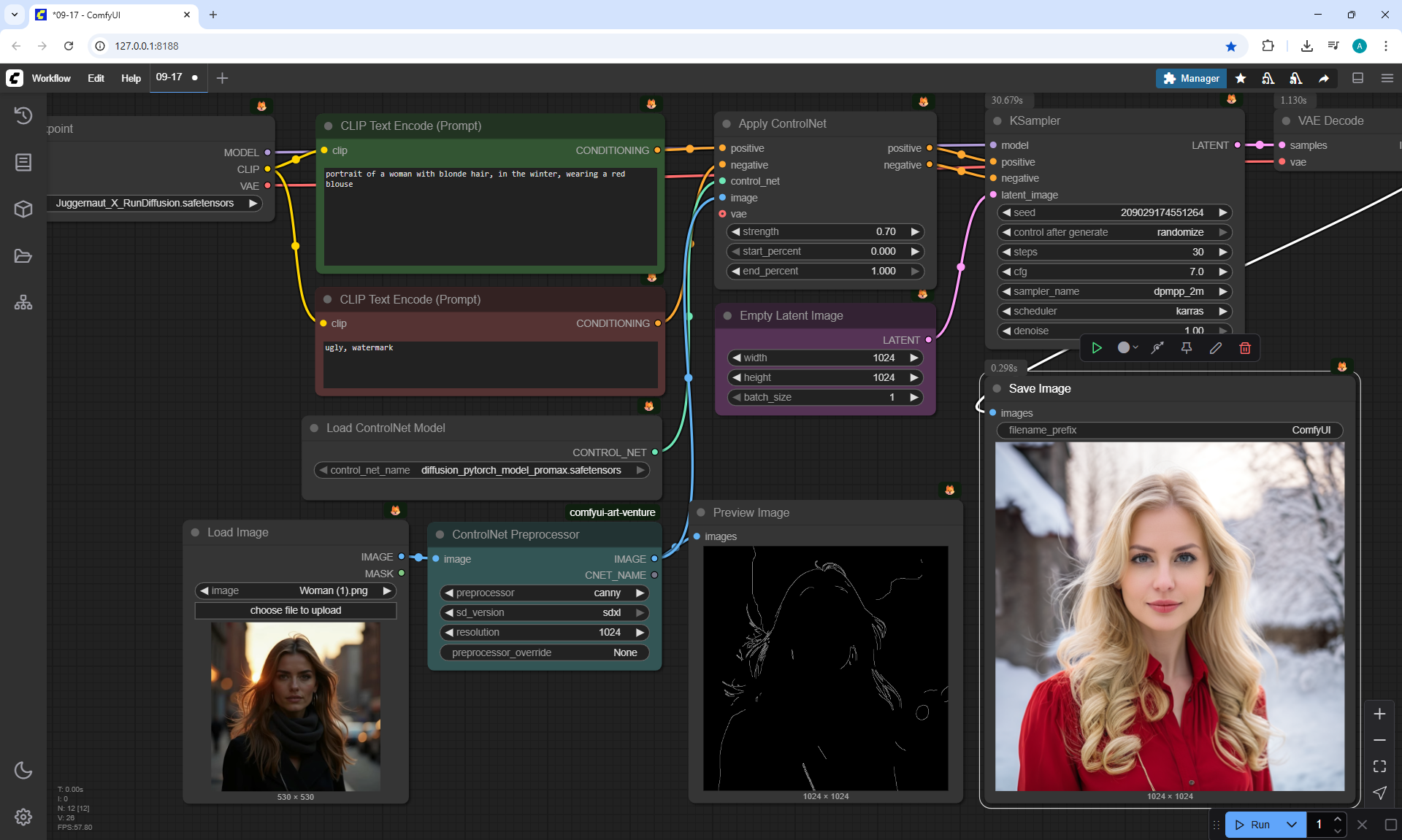Click the pin icon in node toolbar
Viewport: 1402px width, 840px height.
point(1187,348)
